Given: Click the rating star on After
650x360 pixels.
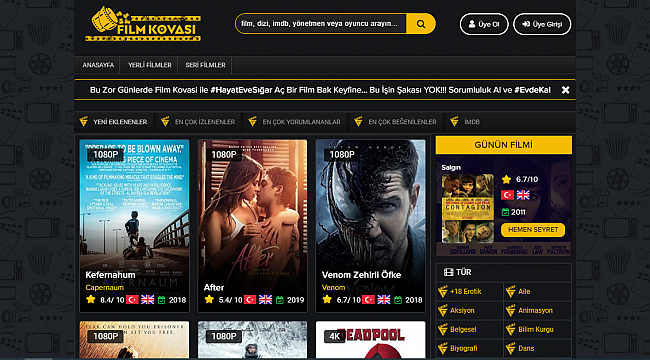Looking at the screenshot, I should [x=209, y=299].
